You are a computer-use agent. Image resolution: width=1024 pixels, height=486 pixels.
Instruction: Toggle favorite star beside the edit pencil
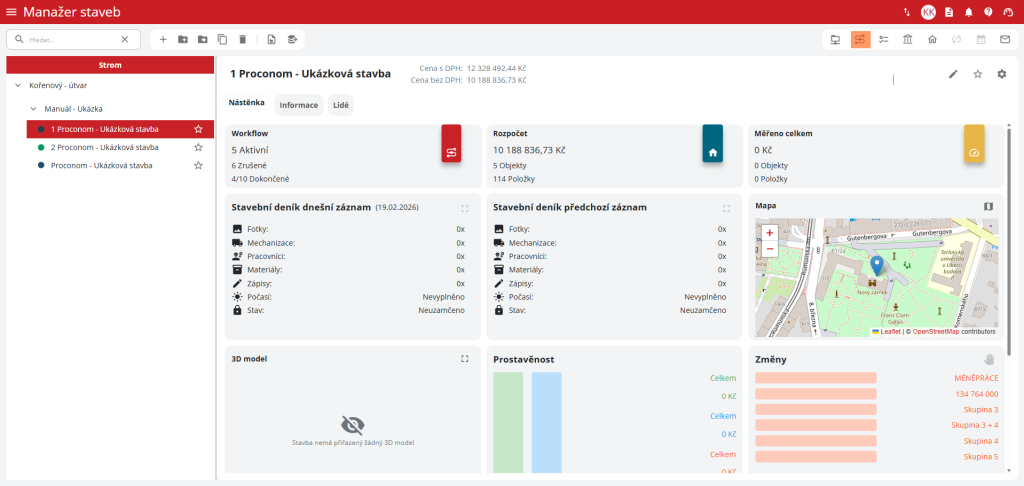point(977,74)
